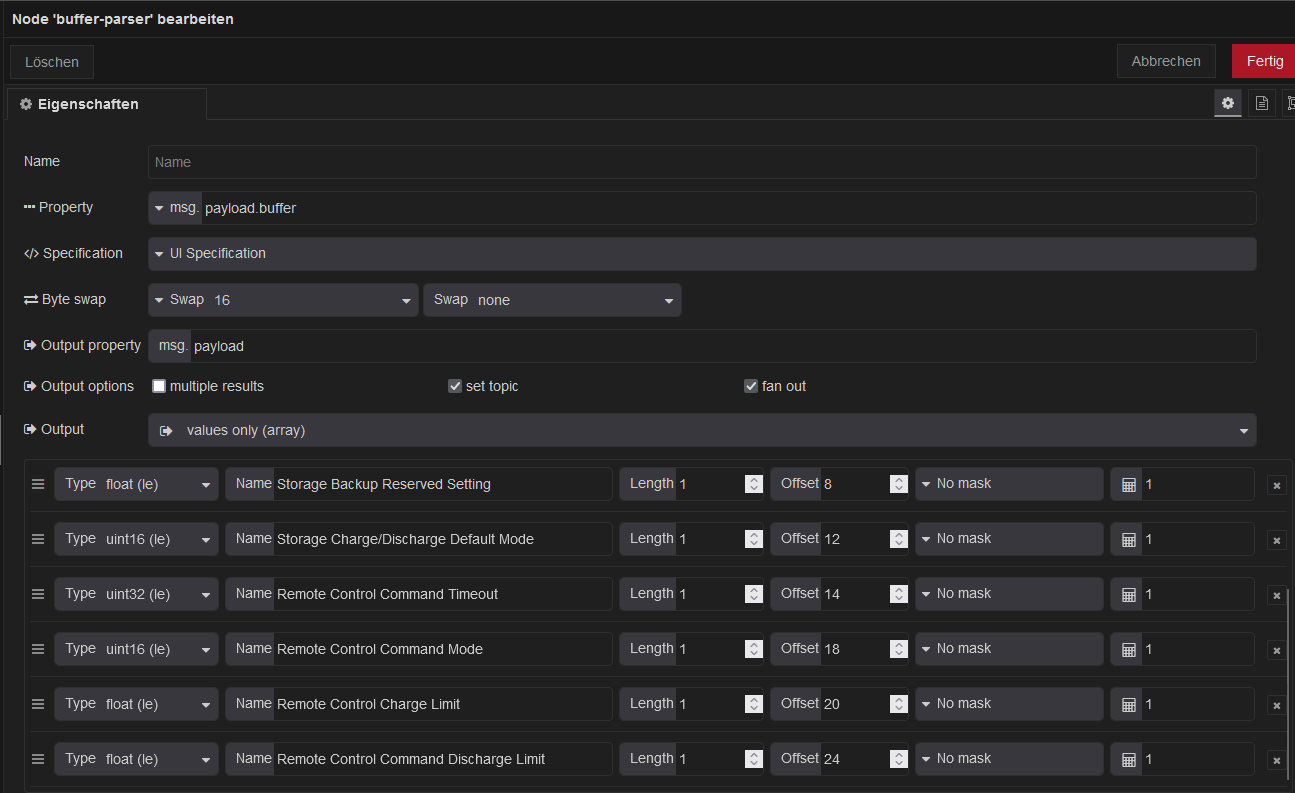Viewport: 1295px width, 793px height.
Task: Open No mask dropdown for Remote Control Charge Limit
Action: (1009, 704)
